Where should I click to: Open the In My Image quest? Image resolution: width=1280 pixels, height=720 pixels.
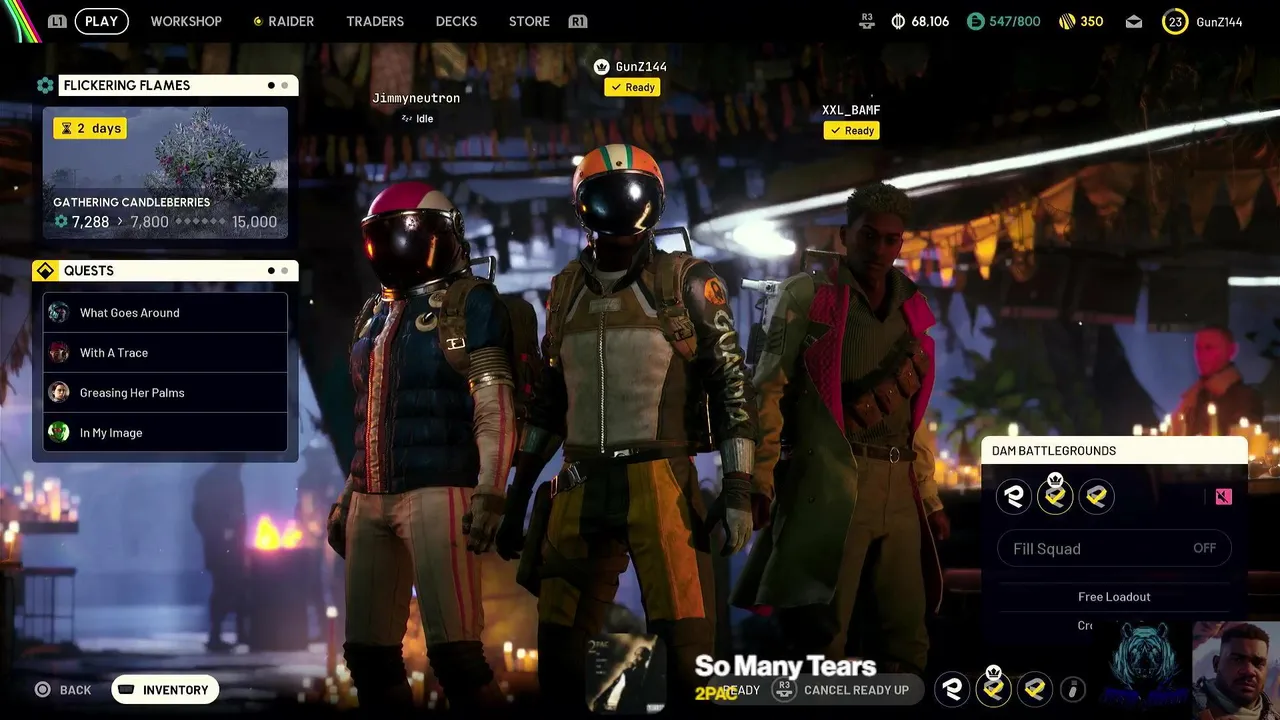pos(165,433)
